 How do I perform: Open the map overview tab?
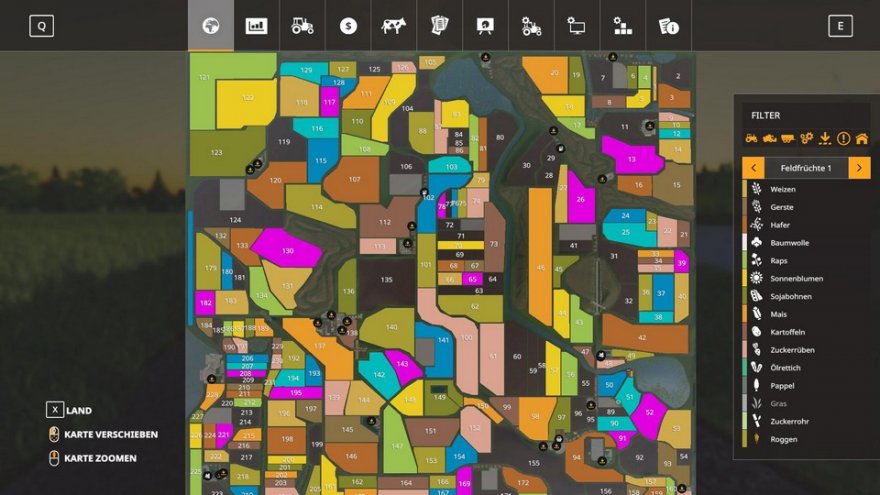[211, 26]
